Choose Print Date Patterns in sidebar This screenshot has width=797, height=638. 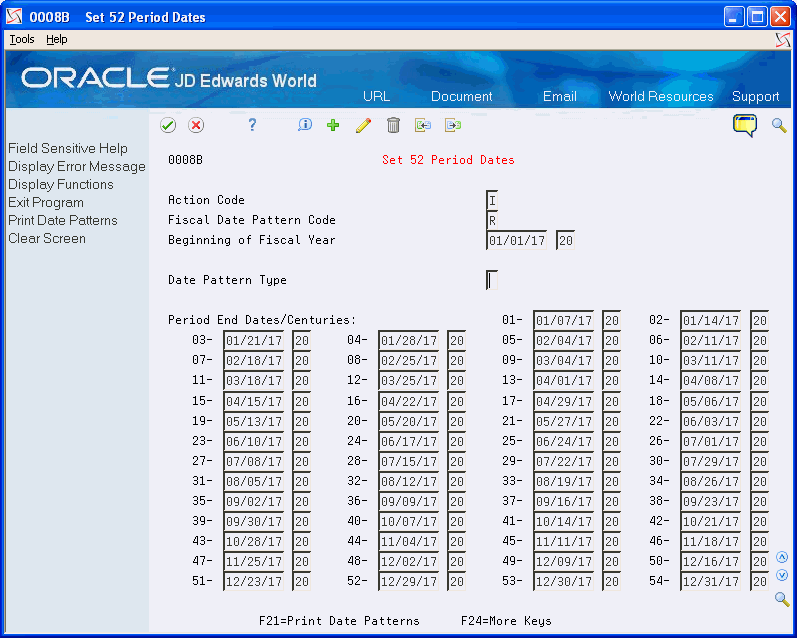coord(63,221)
